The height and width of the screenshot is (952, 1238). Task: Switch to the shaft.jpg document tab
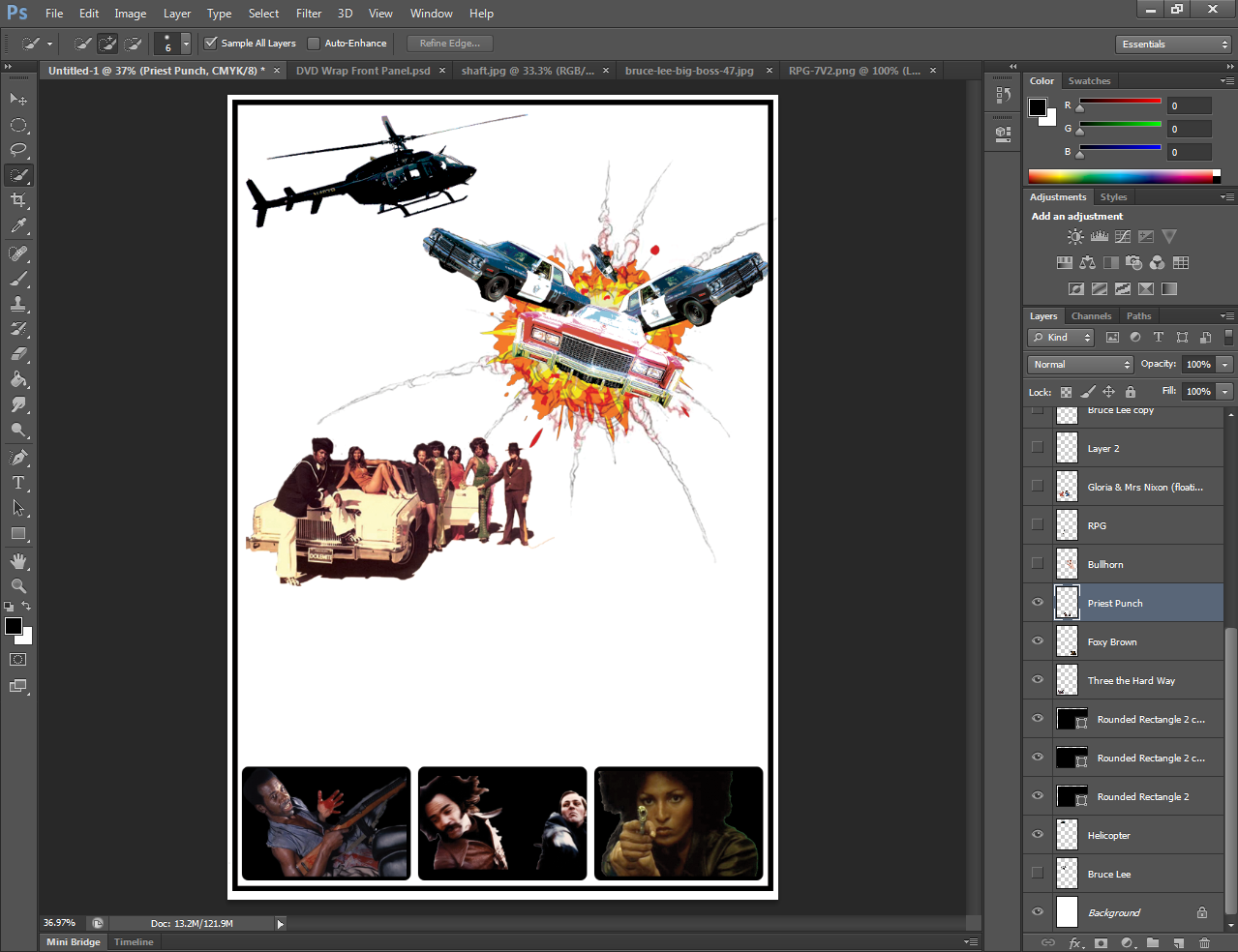pyautogui.click(x=528, y=71)
